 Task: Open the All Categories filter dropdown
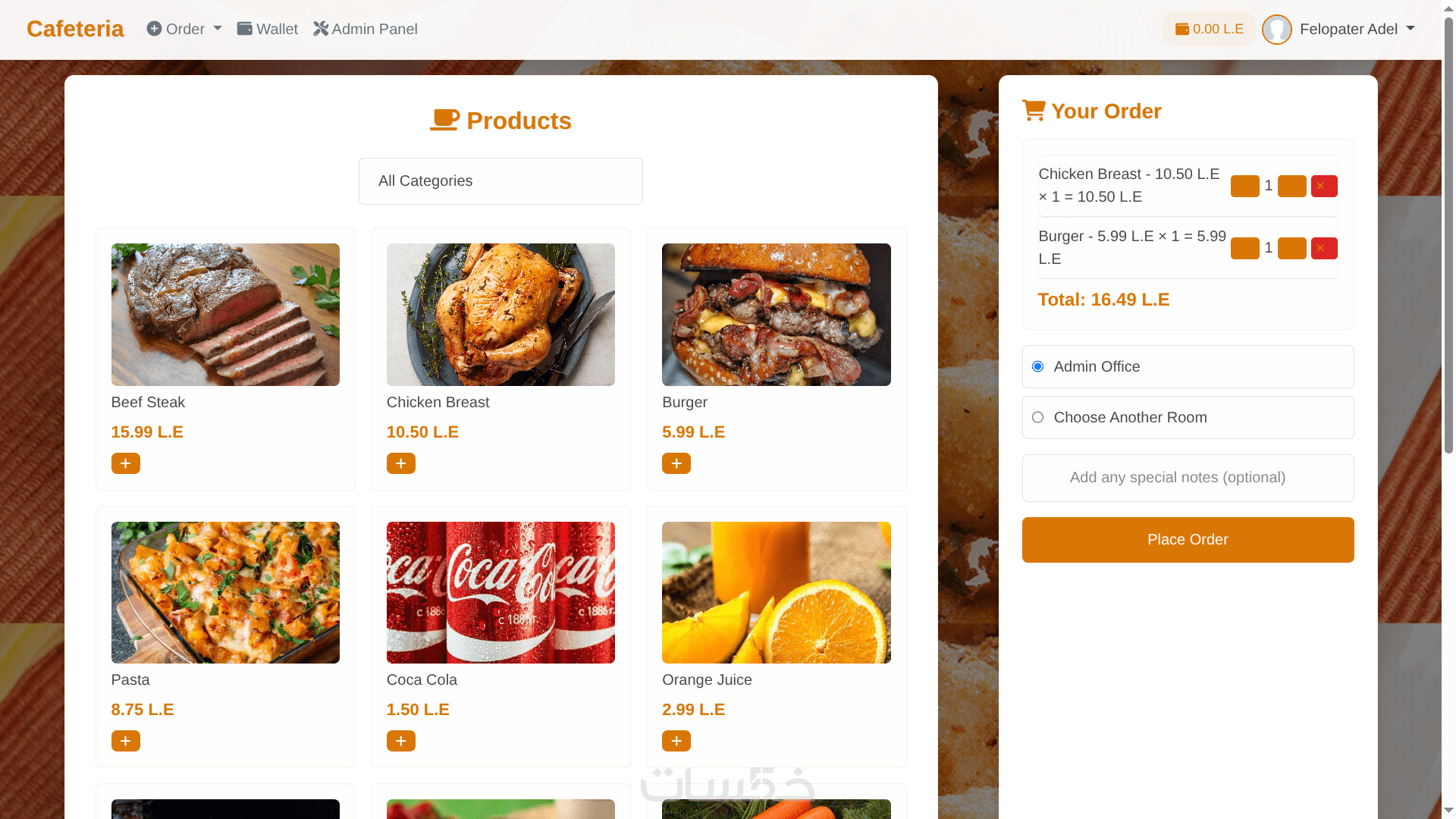[500, 181]
